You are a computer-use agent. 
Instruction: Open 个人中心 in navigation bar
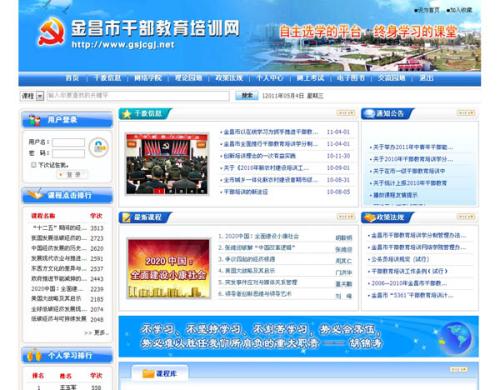pyautogui.click(x=270, y=78)
